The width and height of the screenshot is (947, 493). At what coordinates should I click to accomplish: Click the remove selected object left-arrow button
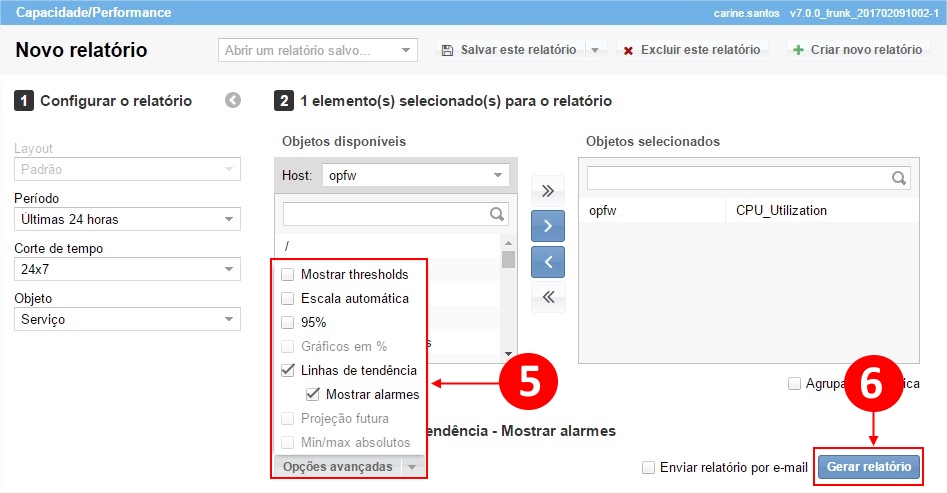[x=547, y=261]
